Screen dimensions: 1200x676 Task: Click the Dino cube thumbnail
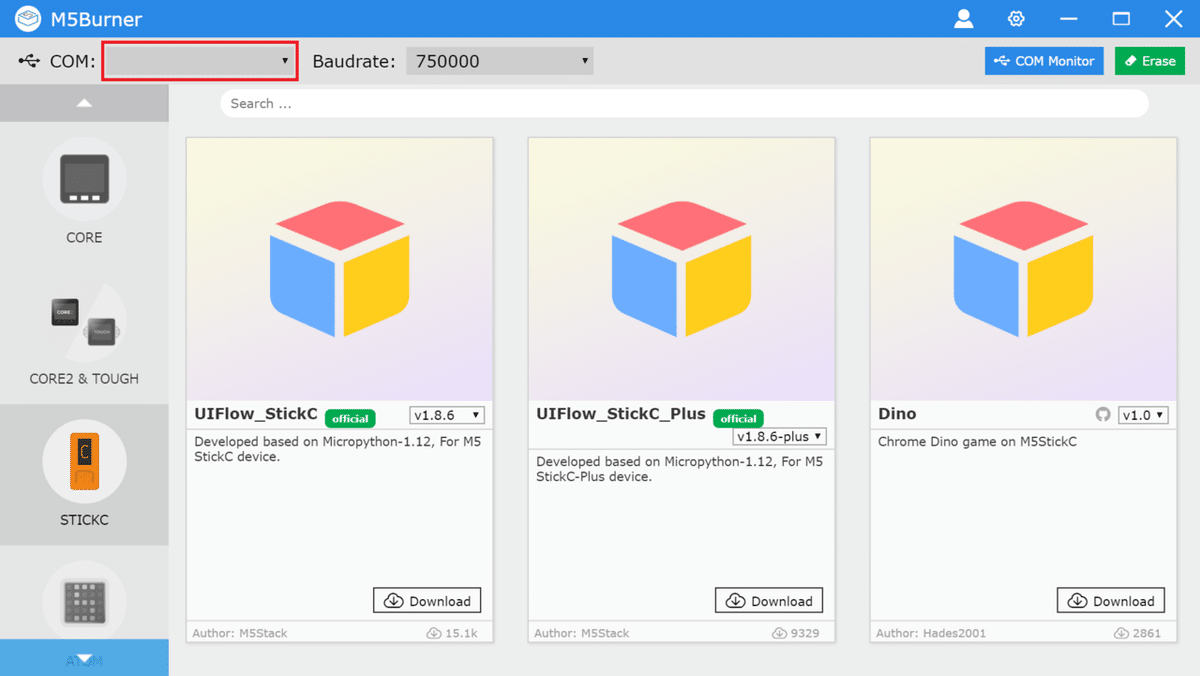(1024, 269)
